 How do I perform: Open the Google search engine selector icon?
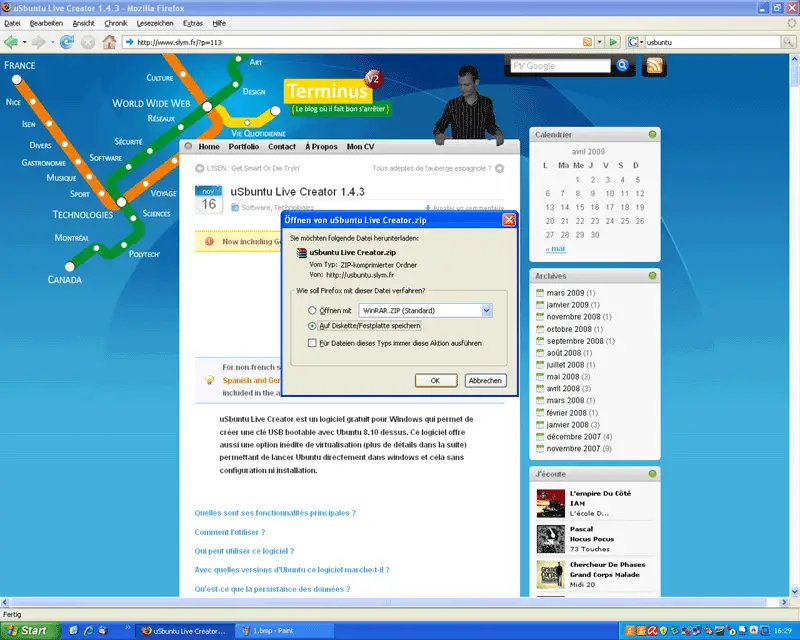point(633,42)
